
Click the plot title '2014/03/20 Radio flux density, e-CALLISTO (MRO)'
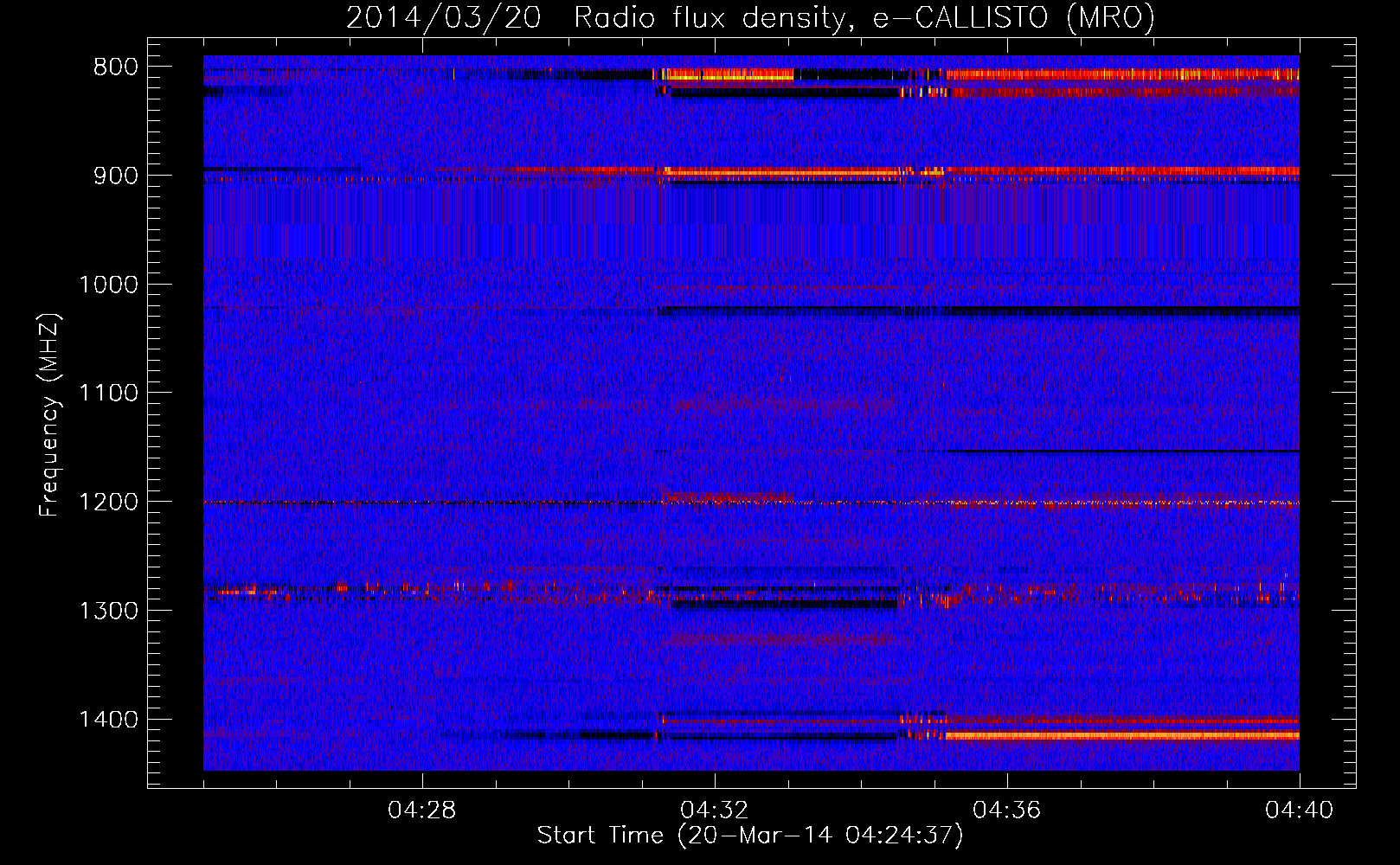[750, 17]
